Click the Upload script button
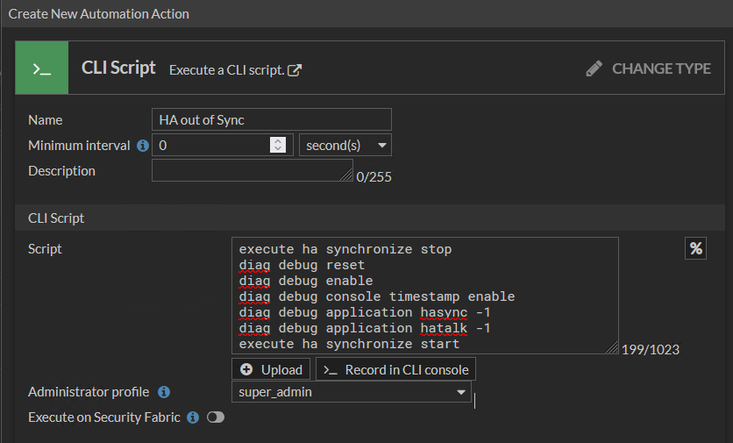The image size is (733, 443). click(x=271, y=370)
